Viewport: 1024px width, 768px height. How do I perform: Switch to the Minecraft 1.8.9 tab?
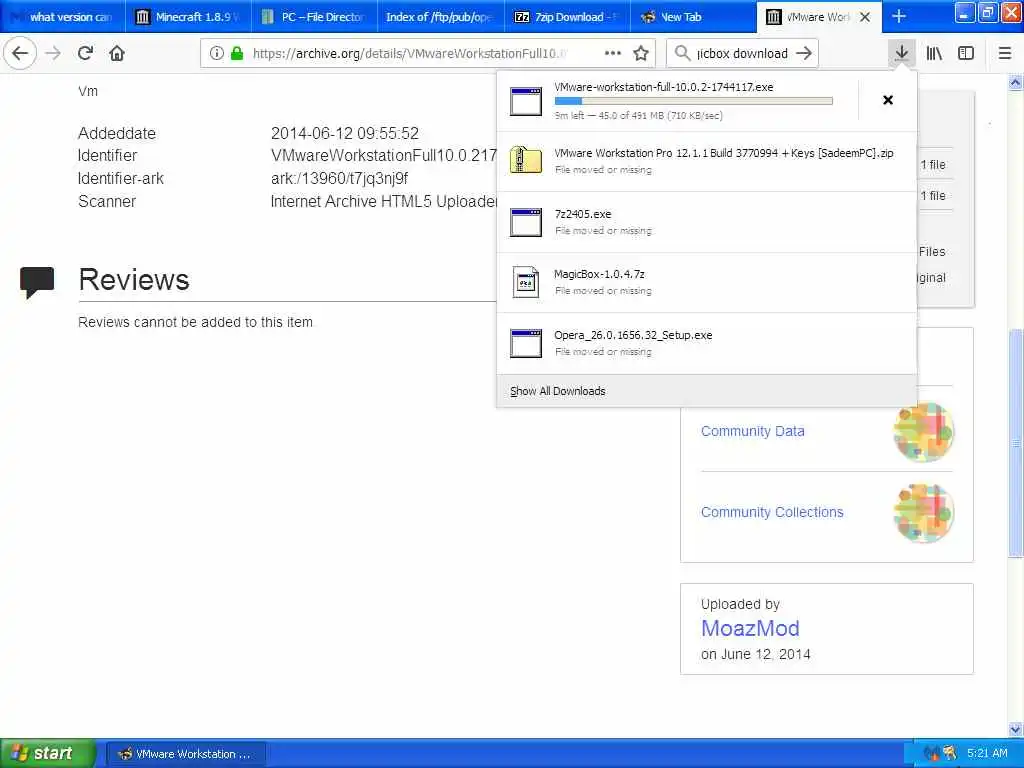pyautogui.click(x=188, y=16)
